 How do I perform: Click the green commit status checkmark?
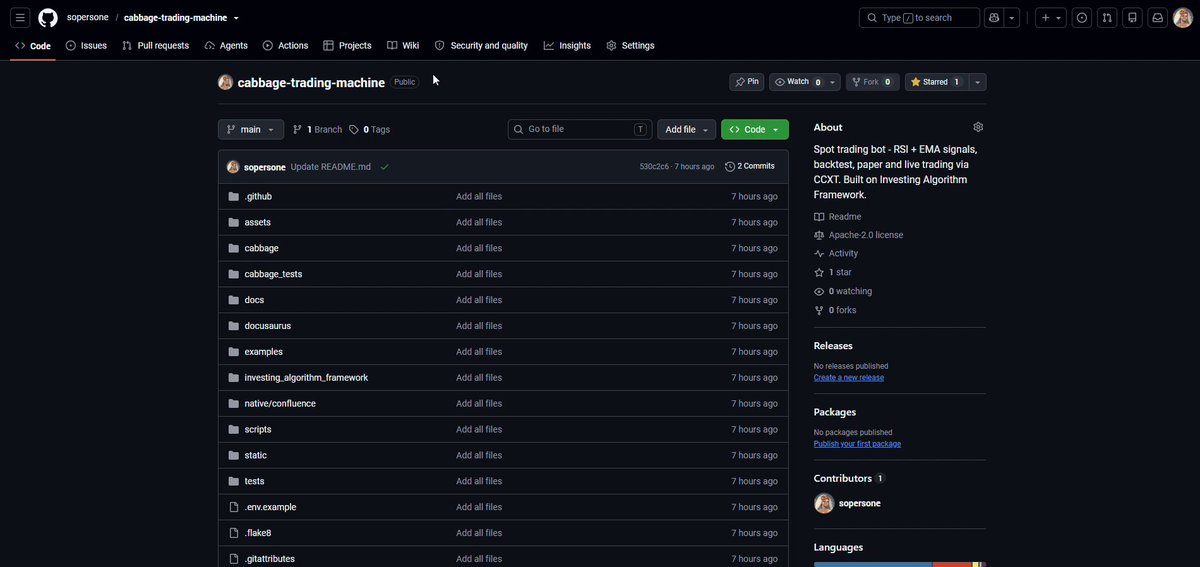(x=385, y=167)
